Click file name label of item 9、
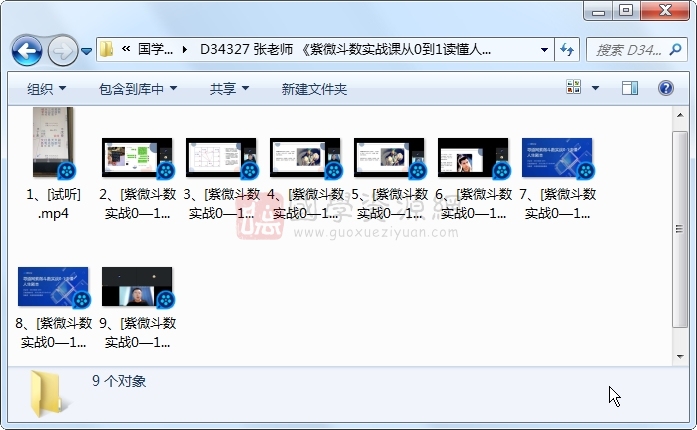The width and height of the screenshot is (697, 430). 137,333
